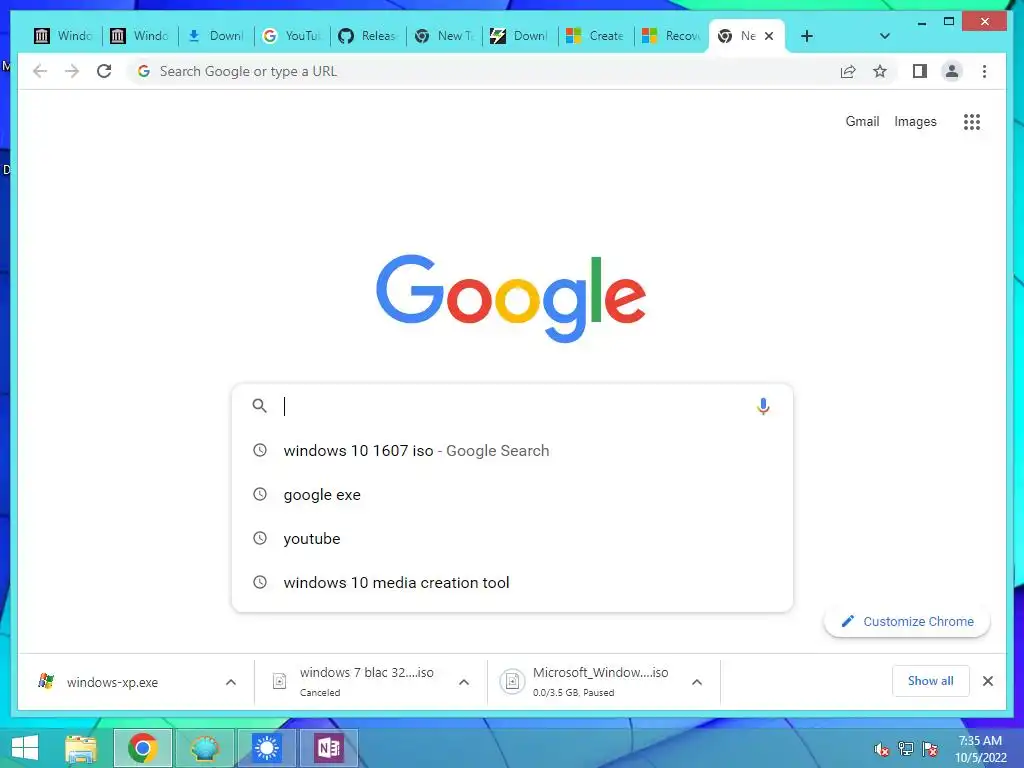The width and height of the screenshot is (1024, 768).
Task: Switch to second Windo tab
Action: pyautogui.click(x=139, y=36)
